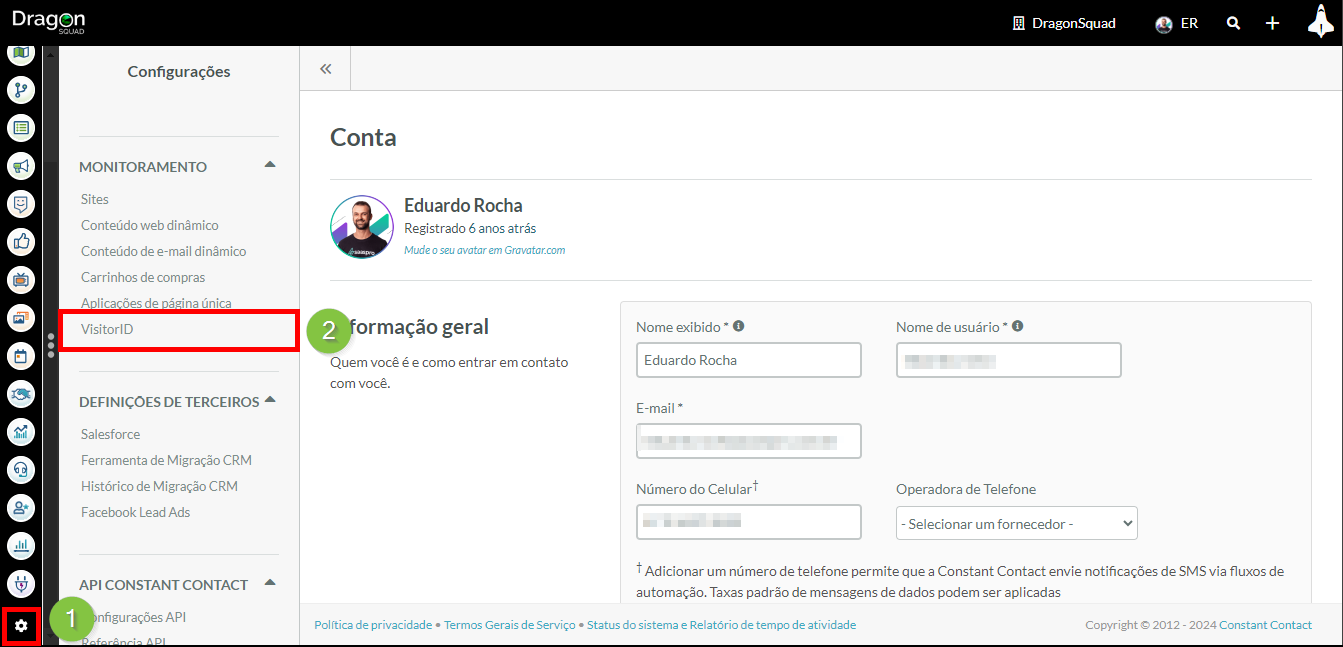Open the settings gear icon
Viewport: 1343px width, 647px height.
coord(21,626)
